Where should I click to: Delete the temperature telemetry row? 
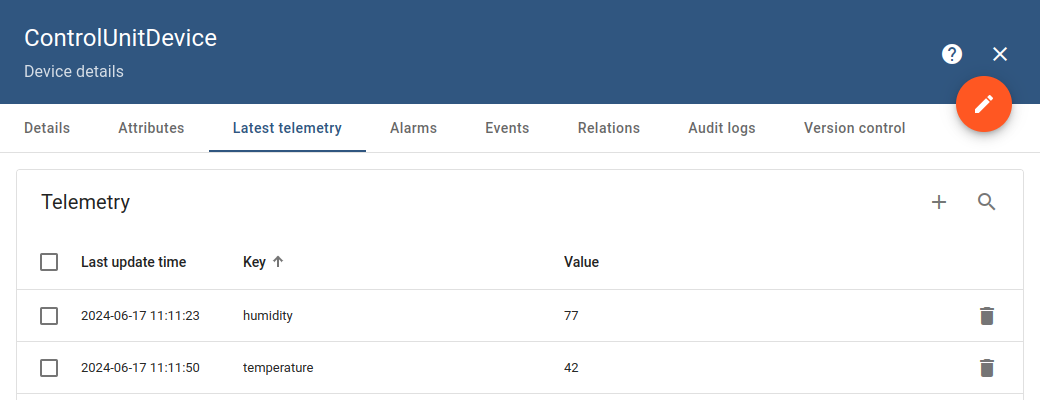[x=987, y=368]
